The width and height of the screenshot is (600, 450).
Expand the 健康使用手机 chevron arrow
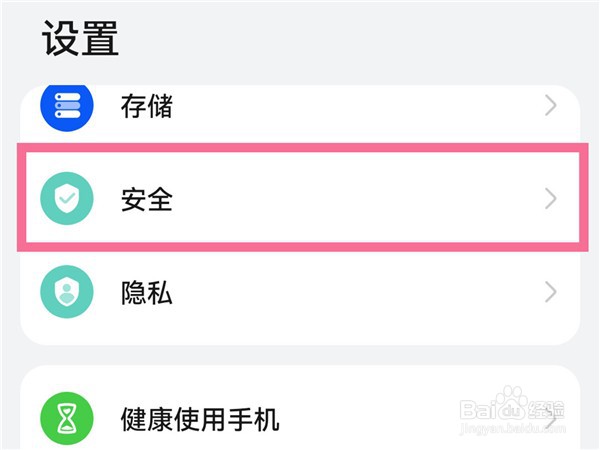click(550, 419)
